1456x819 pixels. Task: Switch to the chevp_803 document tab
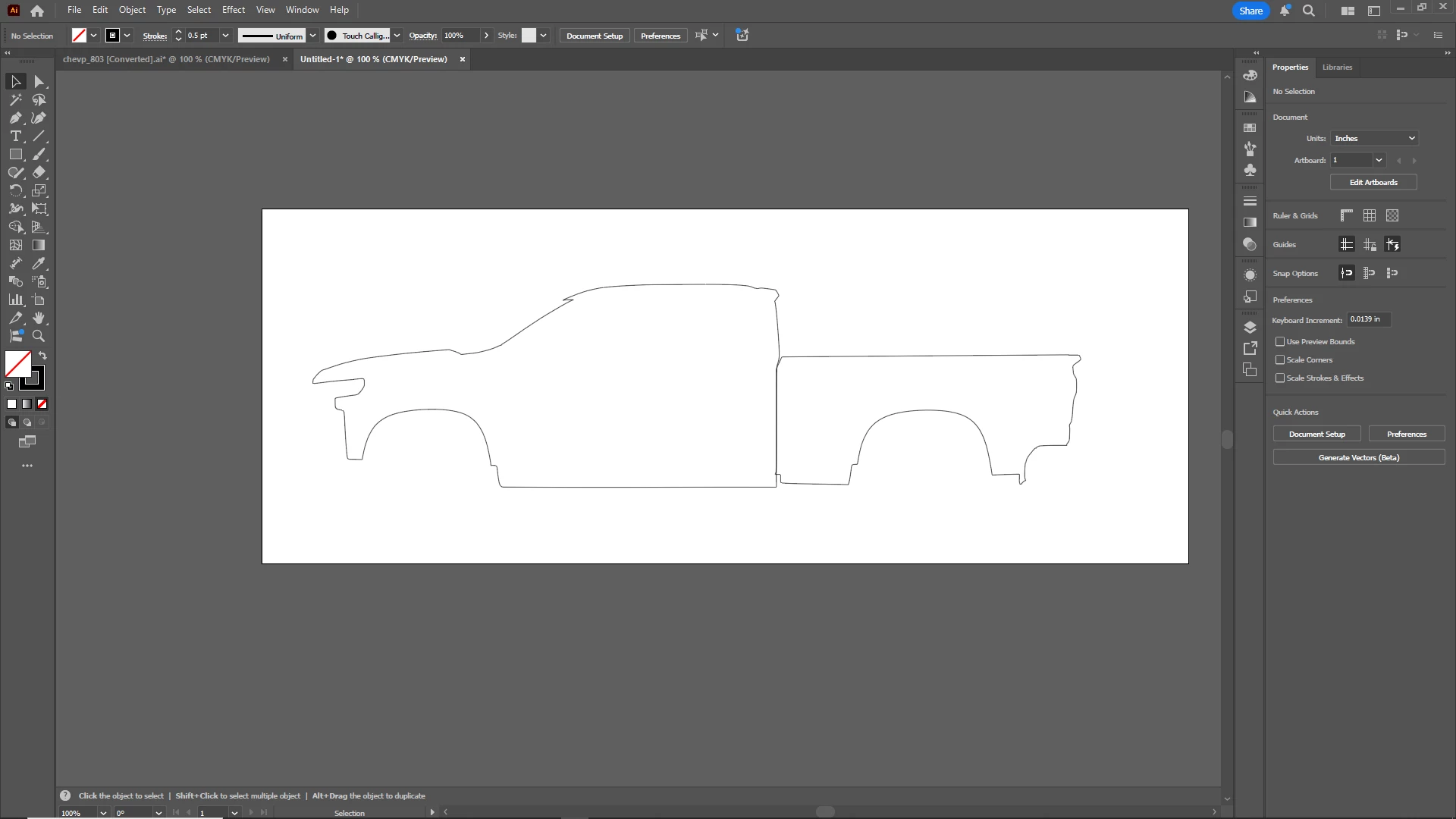[166, 59]
